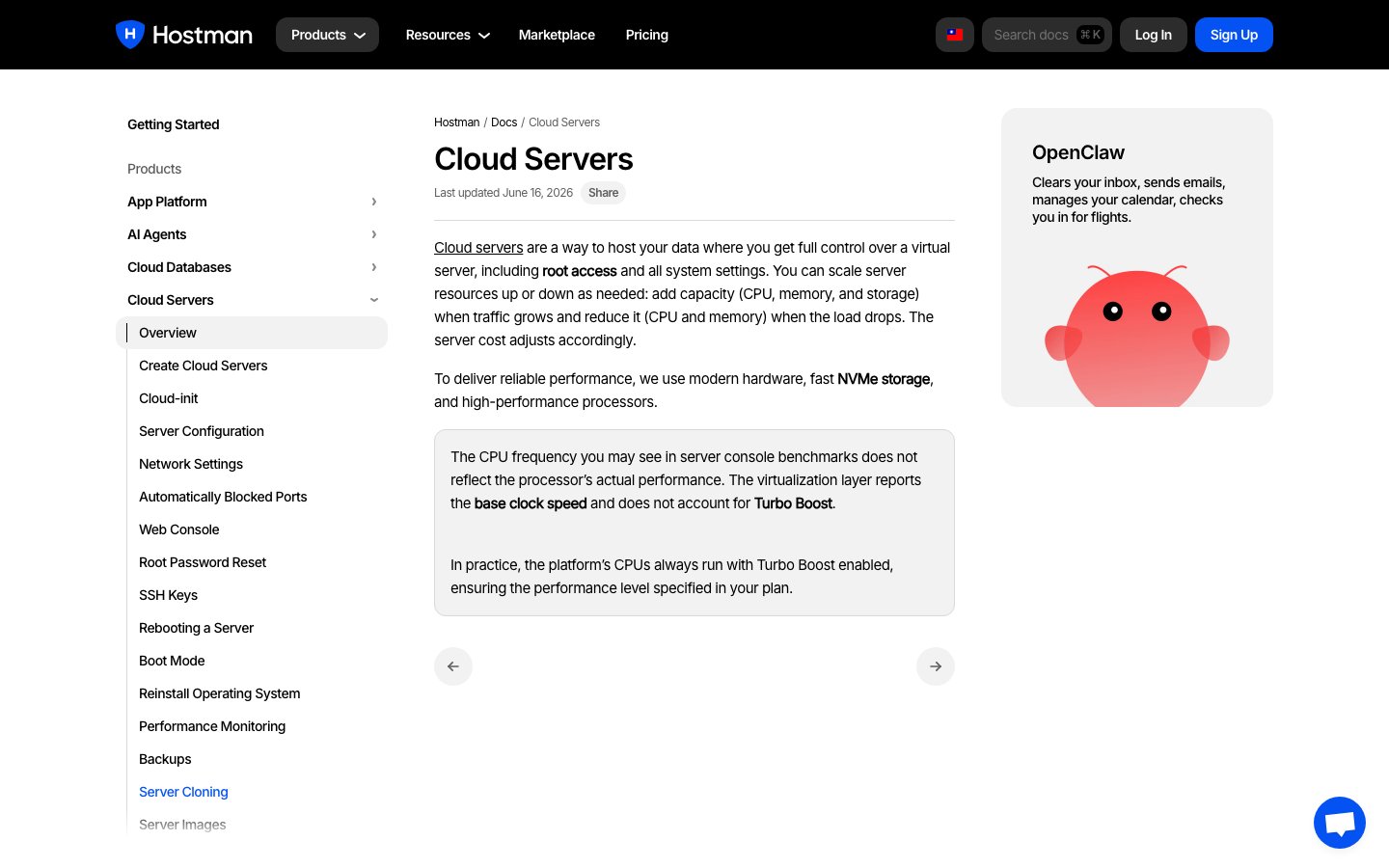1389x868 pixels.
Task: Expand AI Agents section chevron
Action: coord(374,234)
